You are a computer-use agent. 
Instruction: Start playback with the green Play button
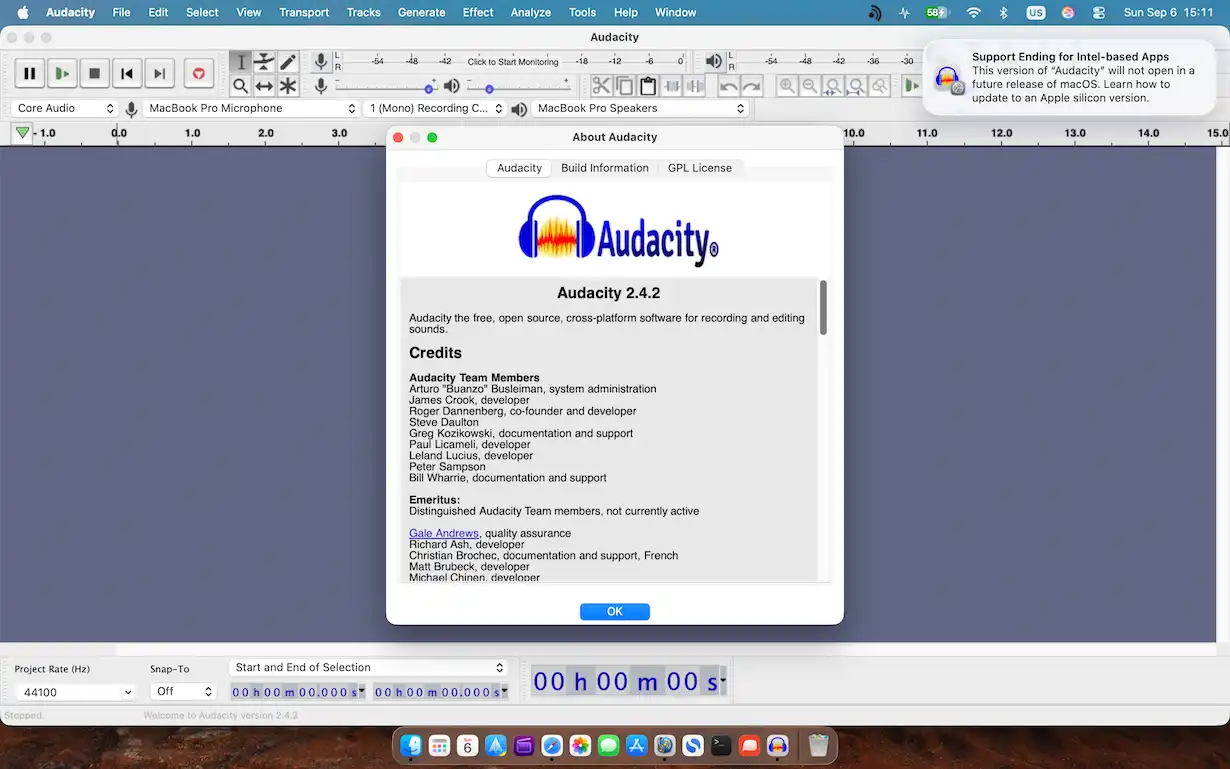click(62, 73)
